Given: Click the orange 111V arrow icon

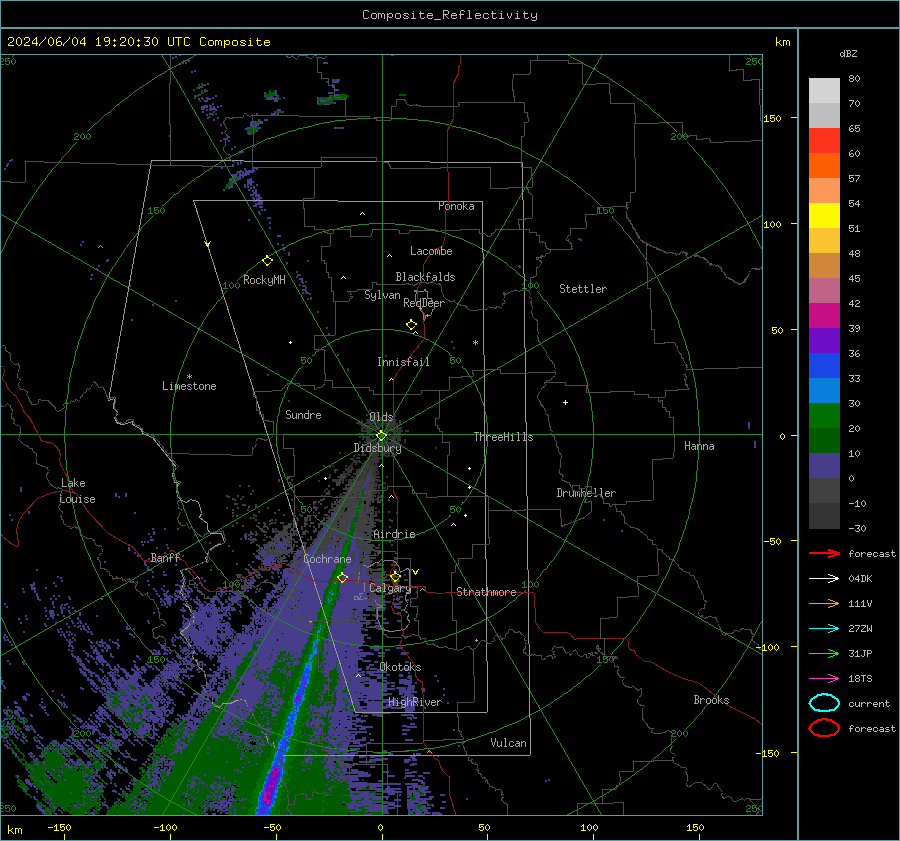Looking at the screenshot, I should (824, 603).
